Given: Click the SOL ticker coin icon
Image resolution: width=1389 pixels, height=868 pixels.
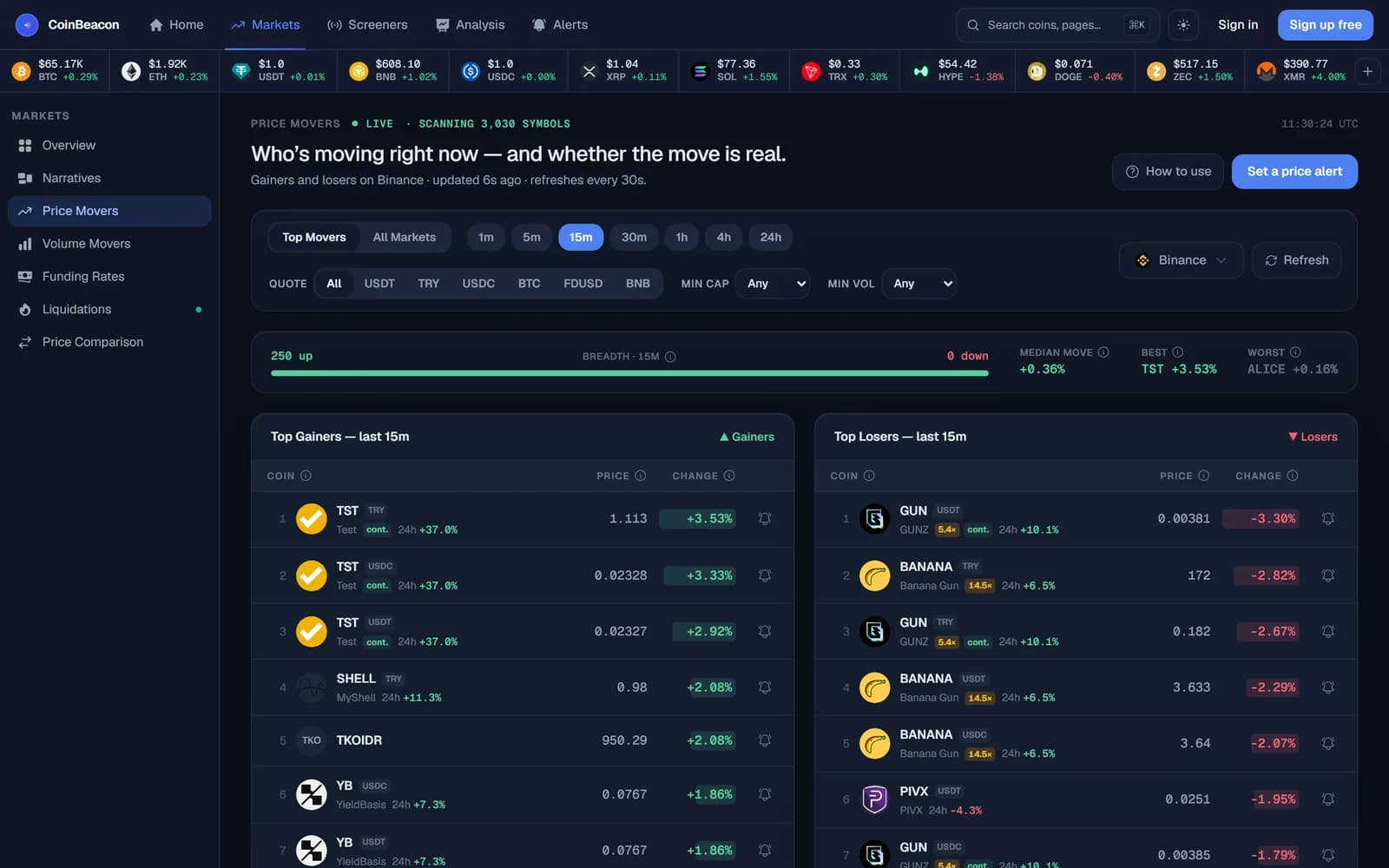Looking at the screenshot, I should [700, 71].
